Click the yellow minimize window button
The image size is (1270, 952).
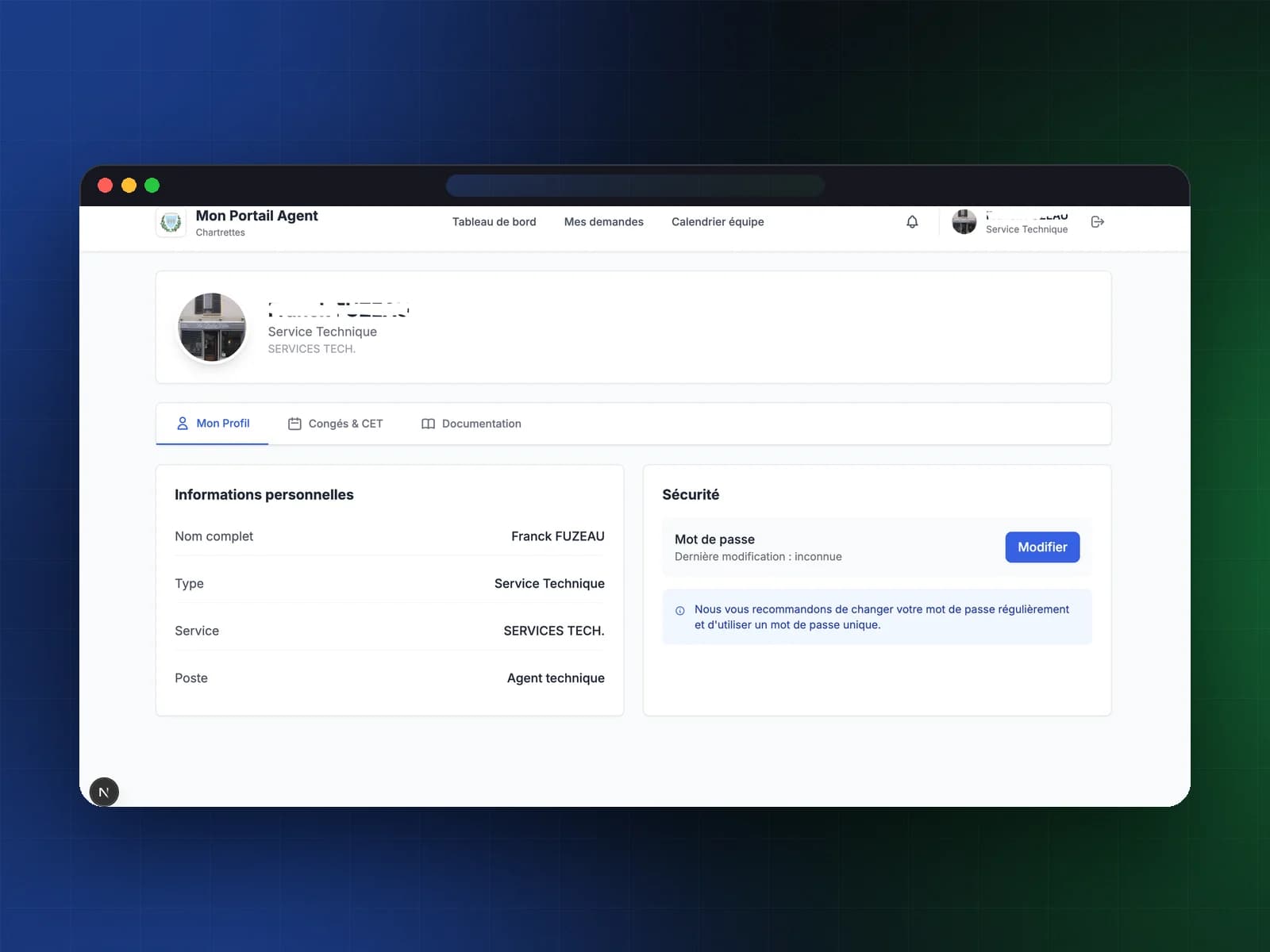tap(129, 186)
